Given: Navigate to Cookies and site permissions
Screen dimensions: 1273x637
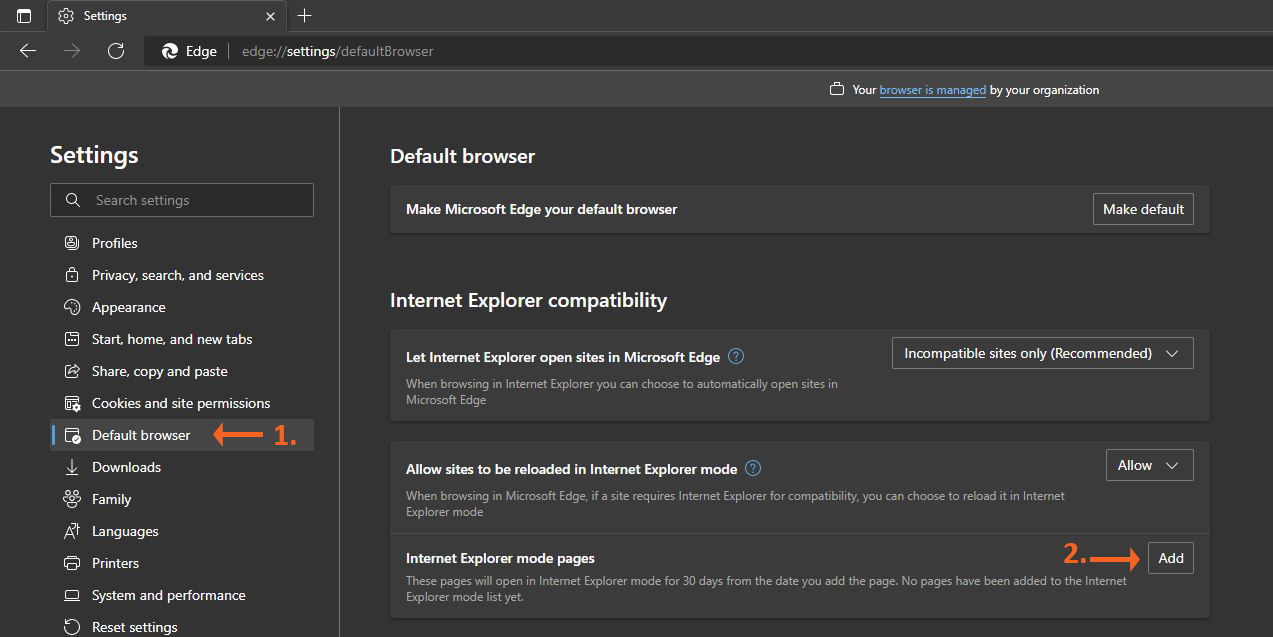Looking at the screenshot, I should pyautogui.click(x=180, y=402).
